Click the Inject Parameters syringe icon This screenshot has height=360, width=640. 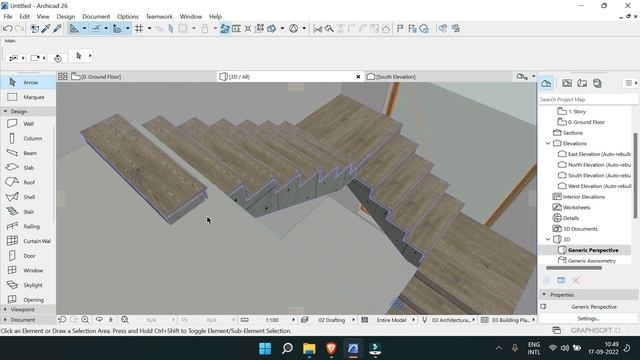point(57,29)
